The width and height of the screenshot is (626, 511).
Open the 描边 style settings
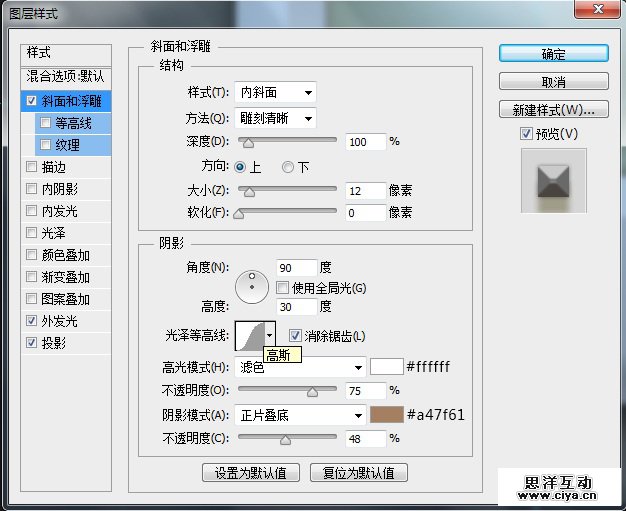point(54,167)
